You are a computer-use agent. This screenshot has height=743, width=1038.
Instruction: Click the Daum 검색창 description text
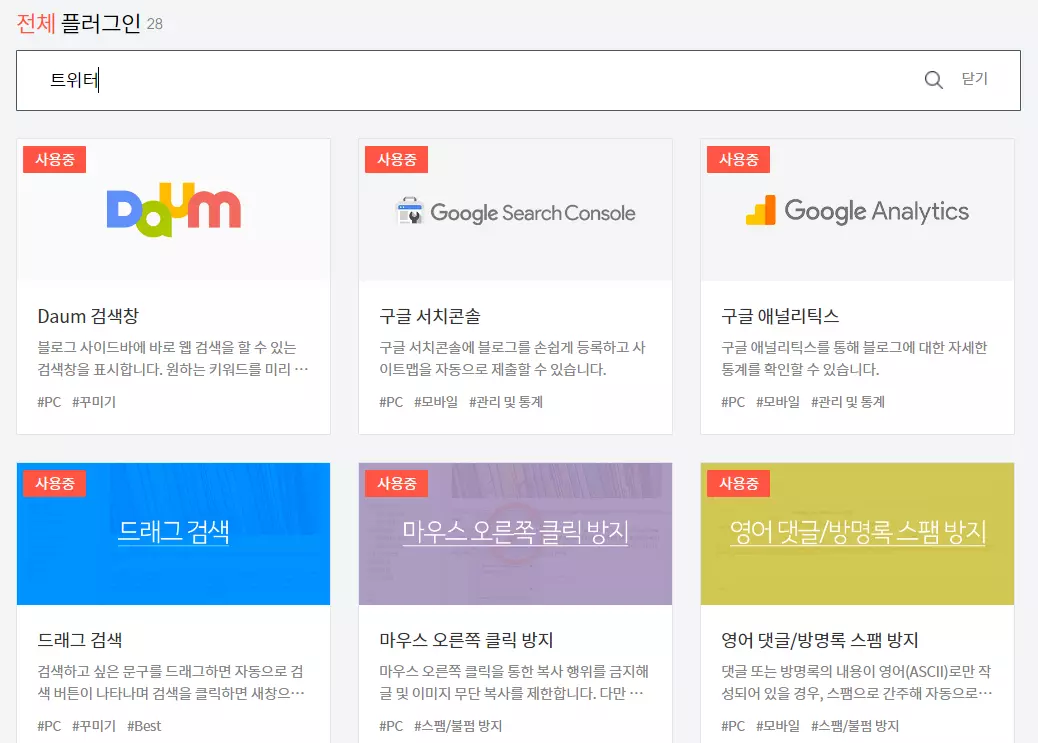click(173, 358)
